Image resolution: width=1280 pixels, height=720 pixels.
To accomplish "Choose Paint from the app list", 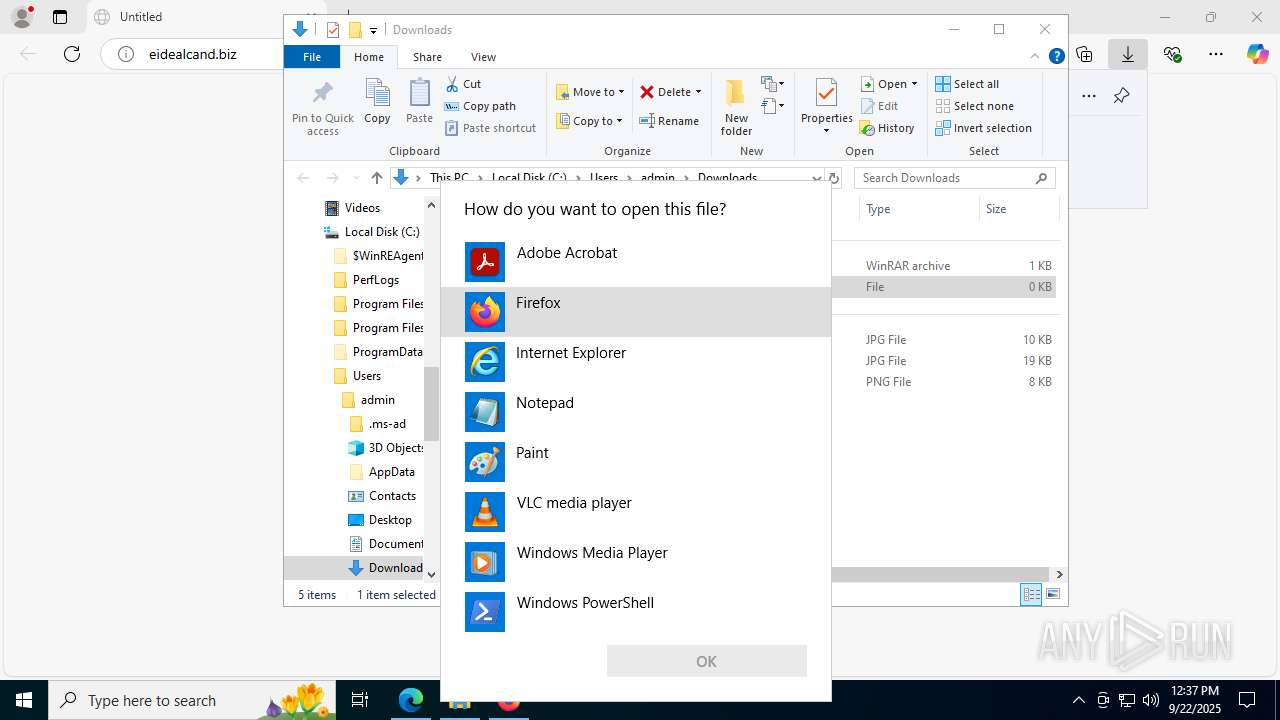I will click(635, 462).
